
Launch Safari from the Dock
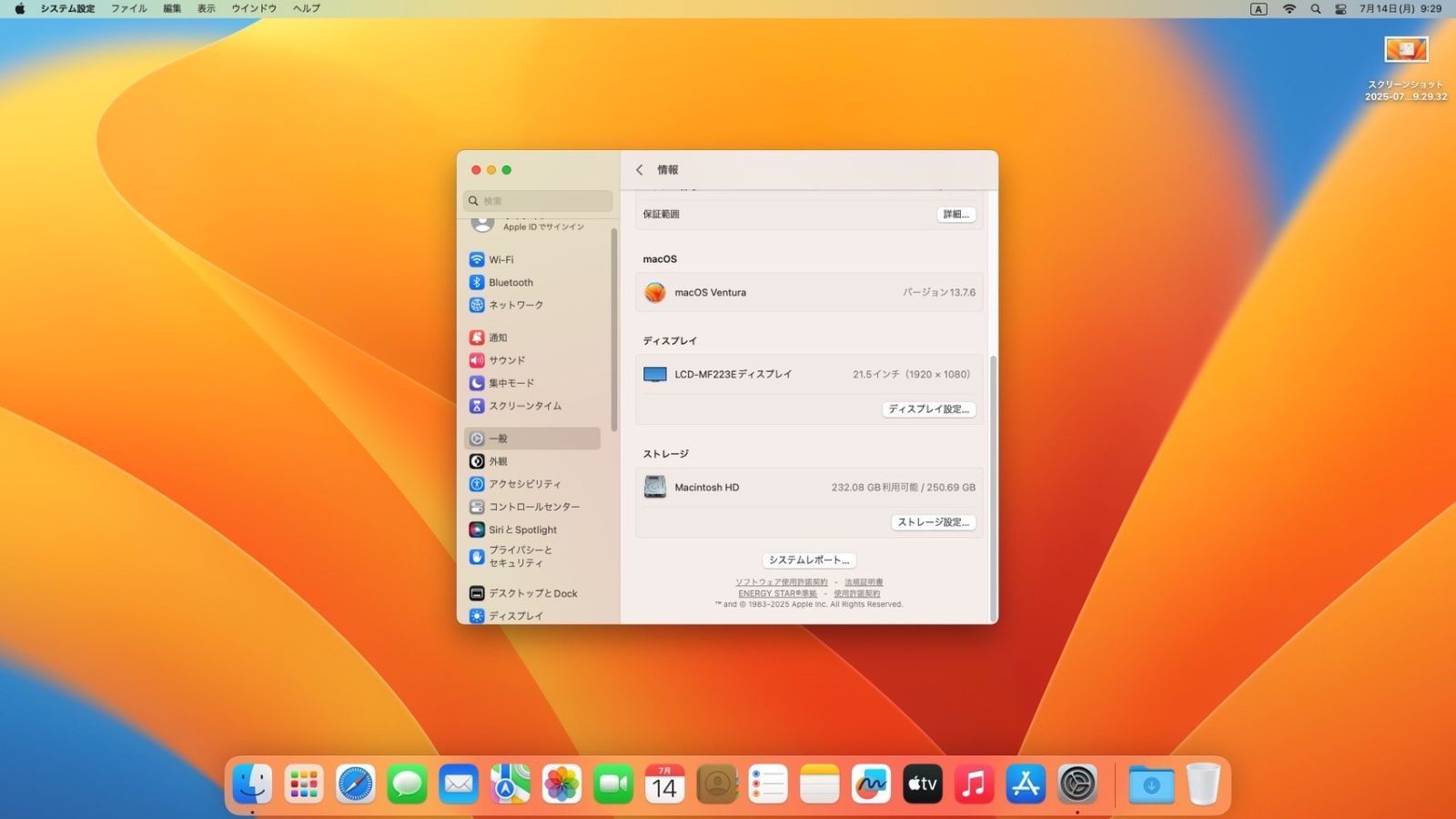click(355, 784)
